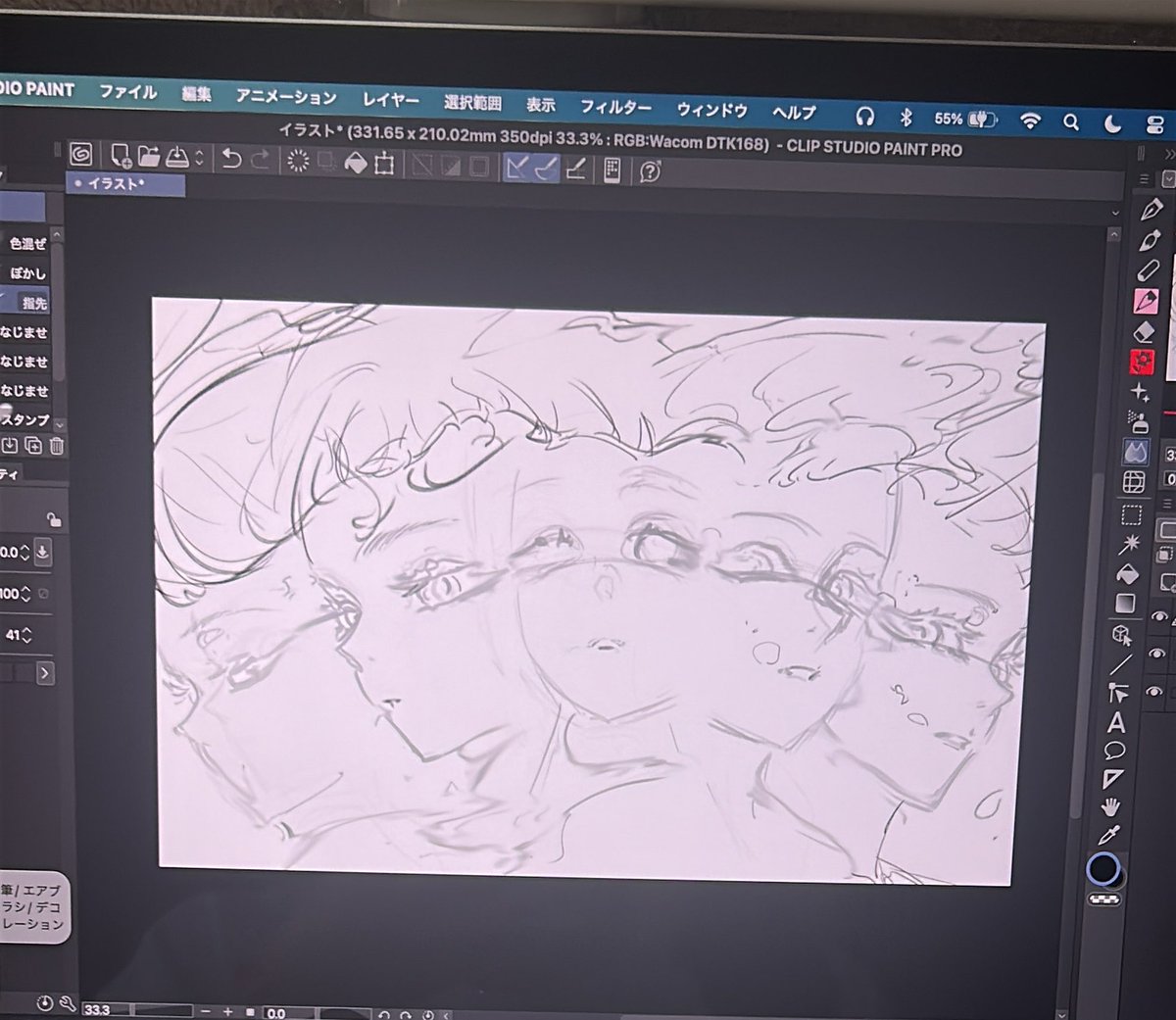Expand the arrow below the 41 value
This screenshot has height=1020, width=1176.
pos(45,673)
